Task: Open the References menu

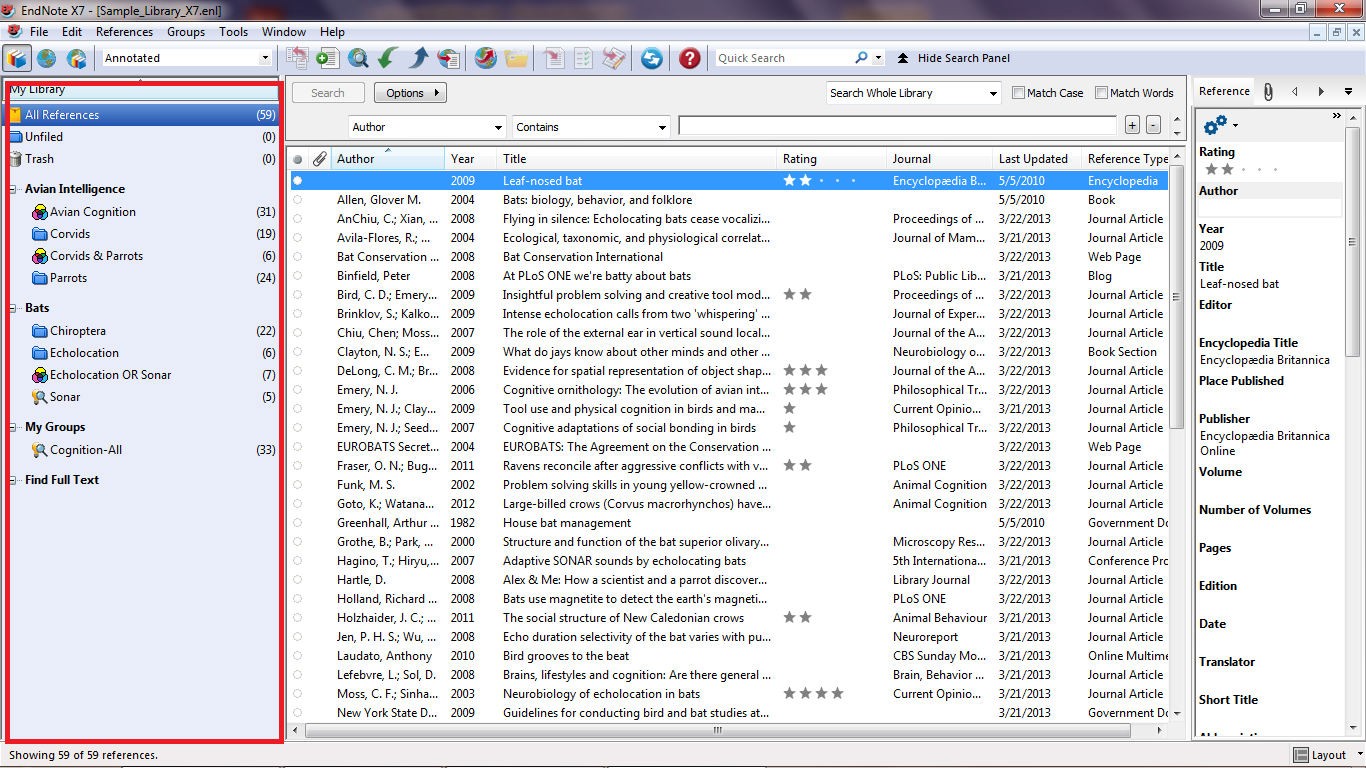Action: click(124, 32)
